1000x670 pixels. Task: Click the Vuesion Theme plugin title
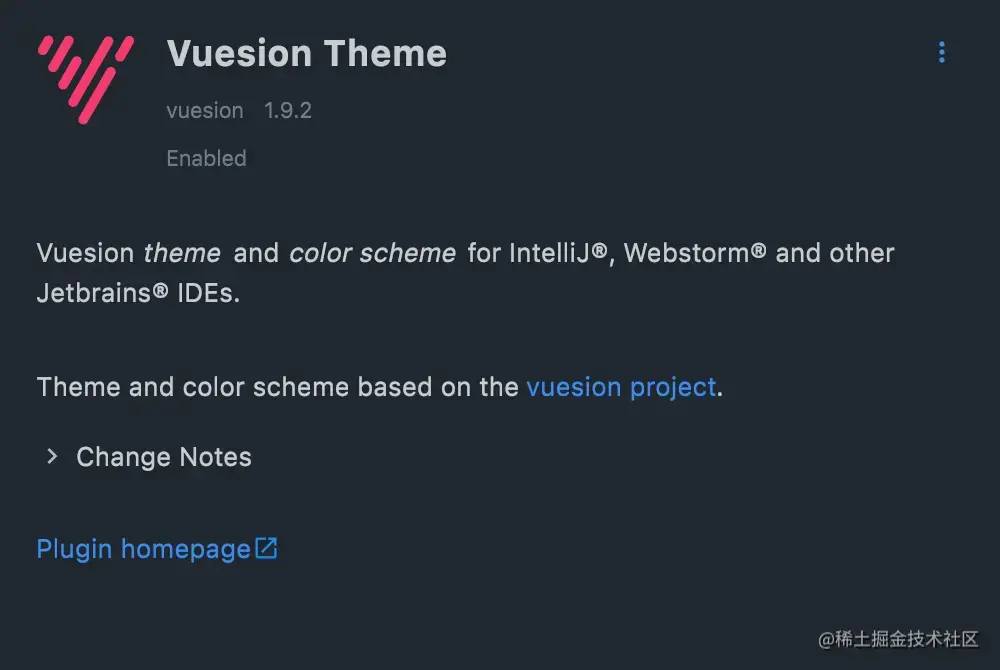point(307,53)
